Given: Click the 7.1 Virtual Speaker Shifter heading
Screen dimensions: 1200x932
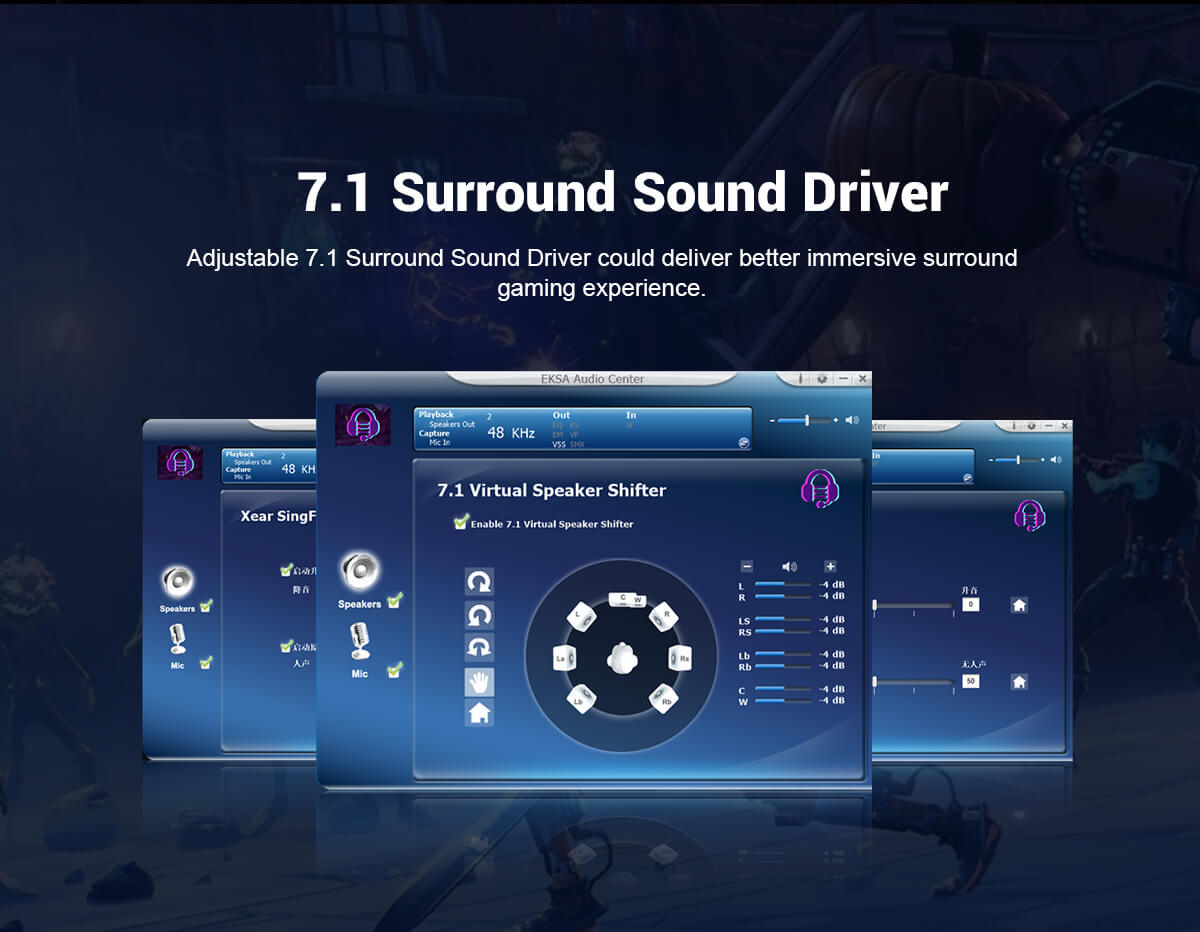Looking at the screenshot, I should point(551,490).
